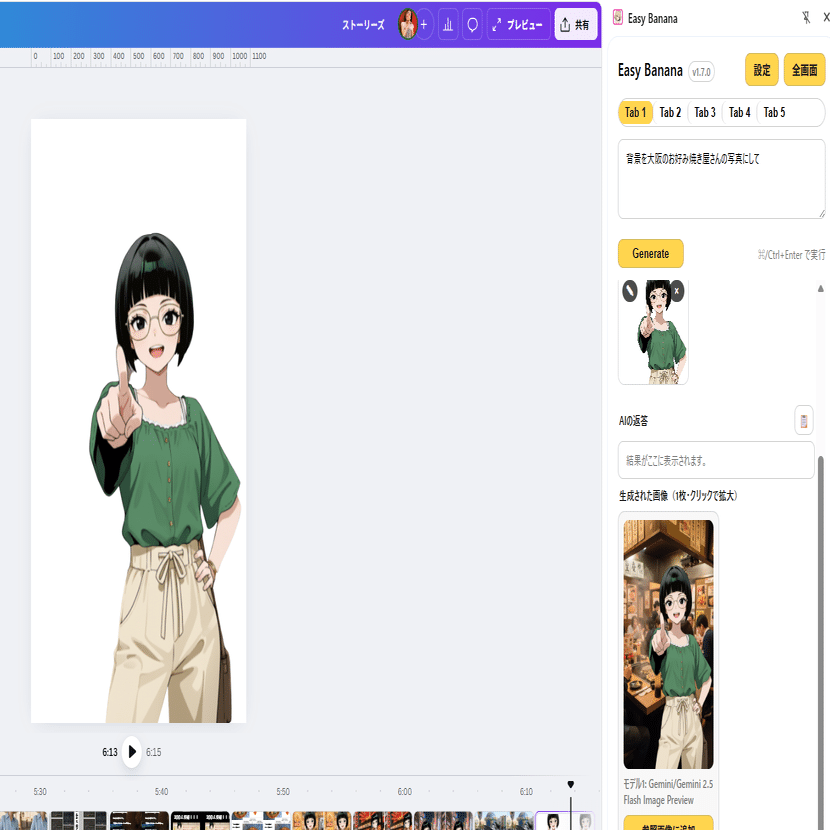Click the playhead marker on the timeline
Image resolution: width=830 pixels, height=830 pixels.
pos(570,784)
